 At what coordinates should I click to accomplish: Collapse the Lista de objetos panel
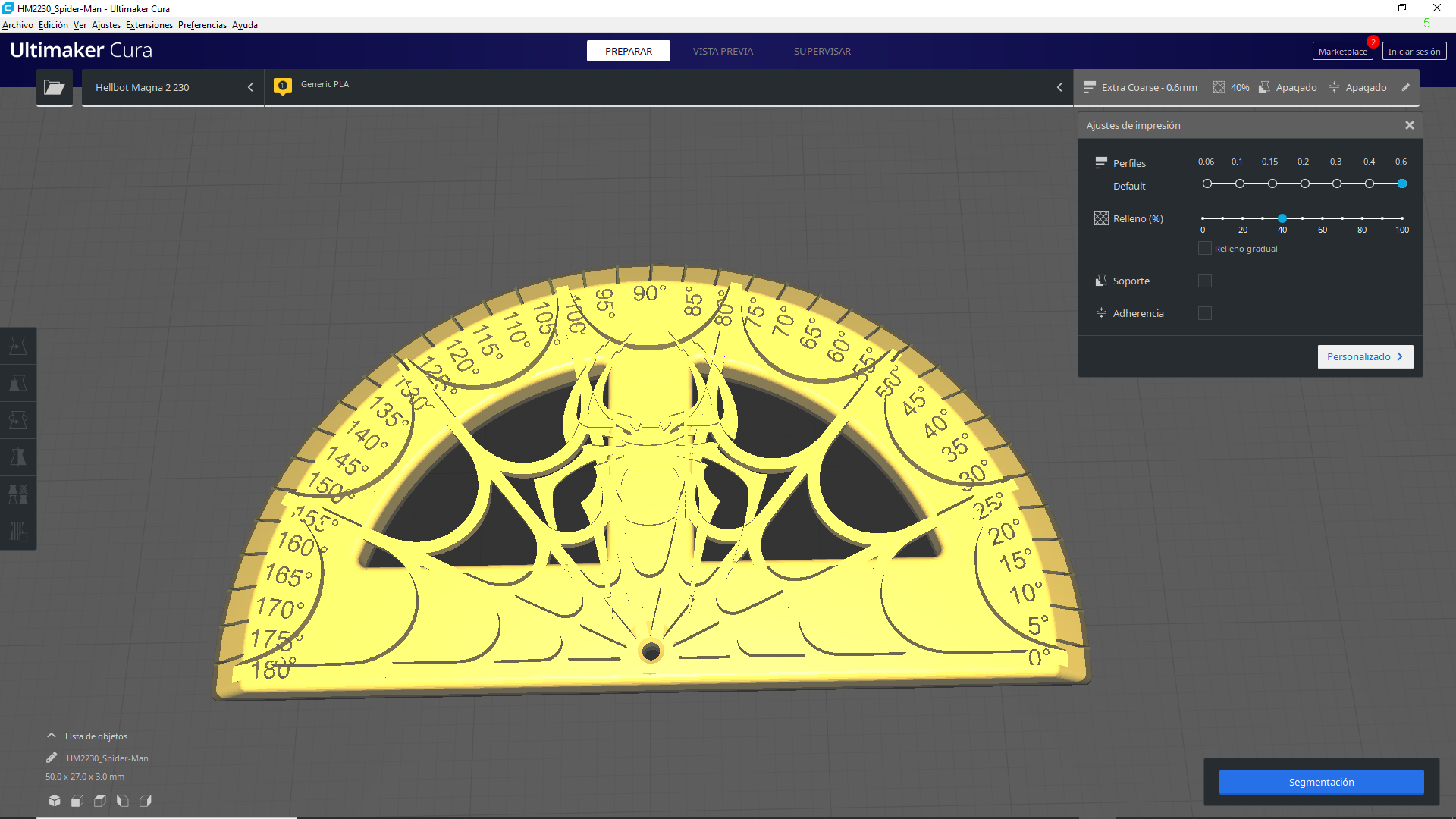tap(51, 735)
